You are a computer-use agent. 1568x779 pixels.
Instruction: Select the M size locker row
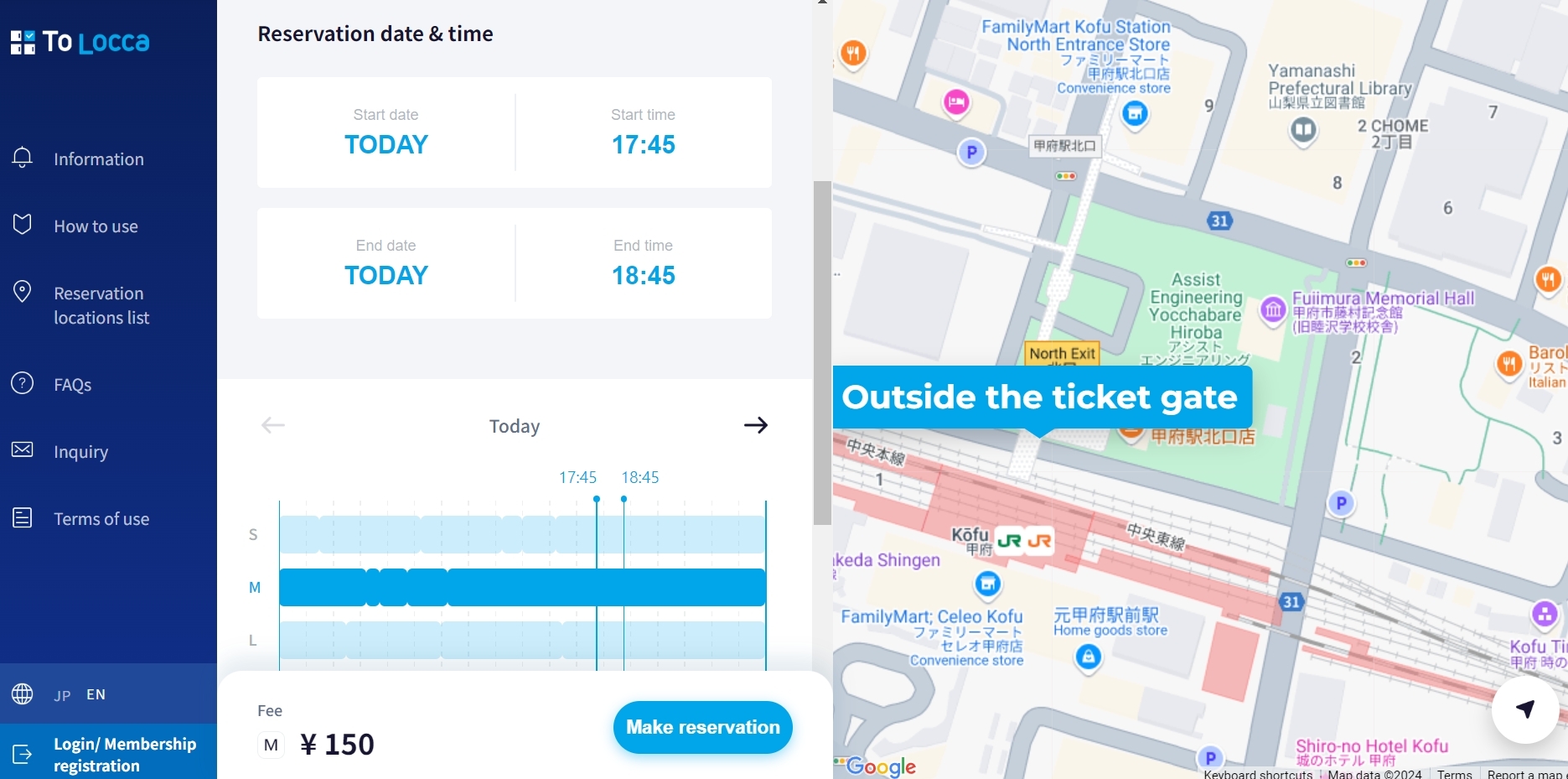(x=522, y=587)
